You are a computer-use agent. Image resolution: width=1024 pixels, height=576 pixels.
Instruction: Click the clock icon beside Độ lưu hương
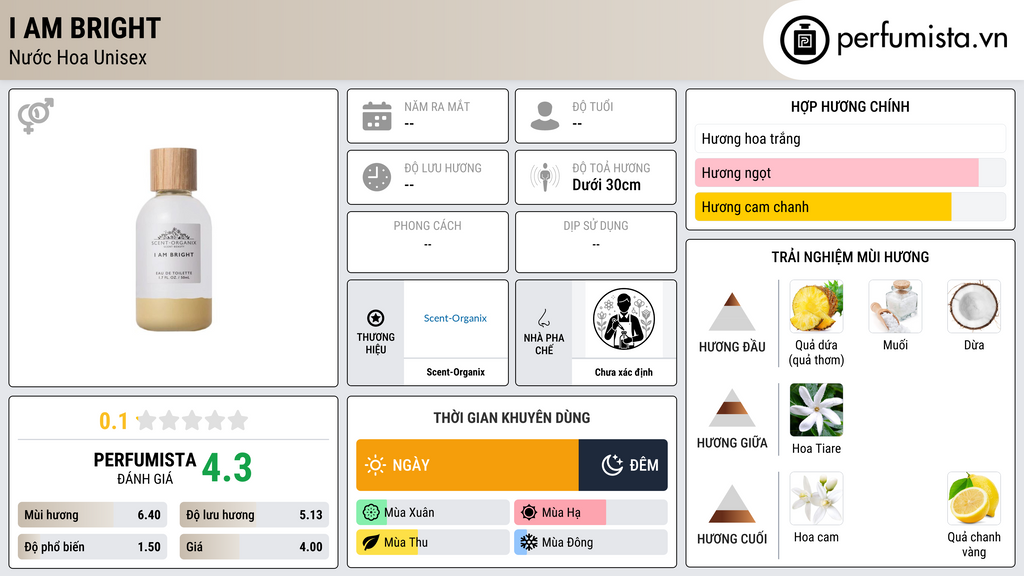click(x=377, y=177)
